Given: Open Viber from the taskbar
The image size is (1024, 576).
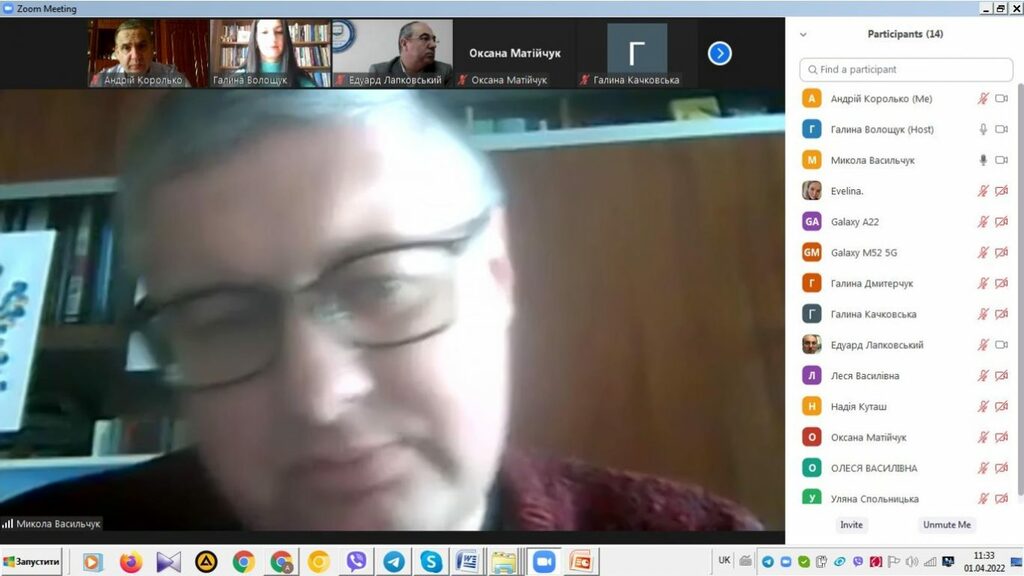Looking at the screenshot, I should click(356, 561).
